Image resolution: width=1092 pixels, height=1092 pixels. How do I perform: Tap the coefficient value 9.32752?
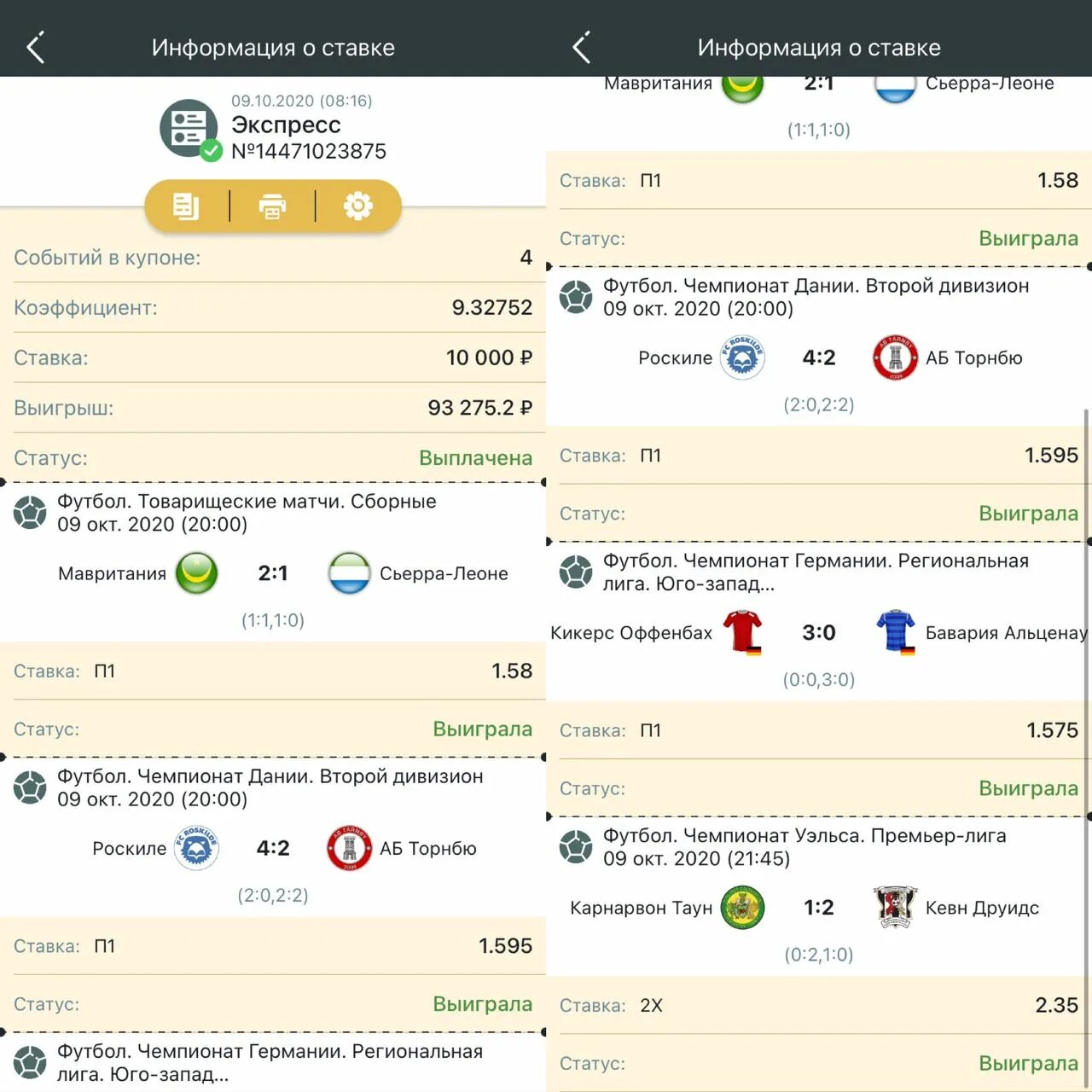click(492, 307)
